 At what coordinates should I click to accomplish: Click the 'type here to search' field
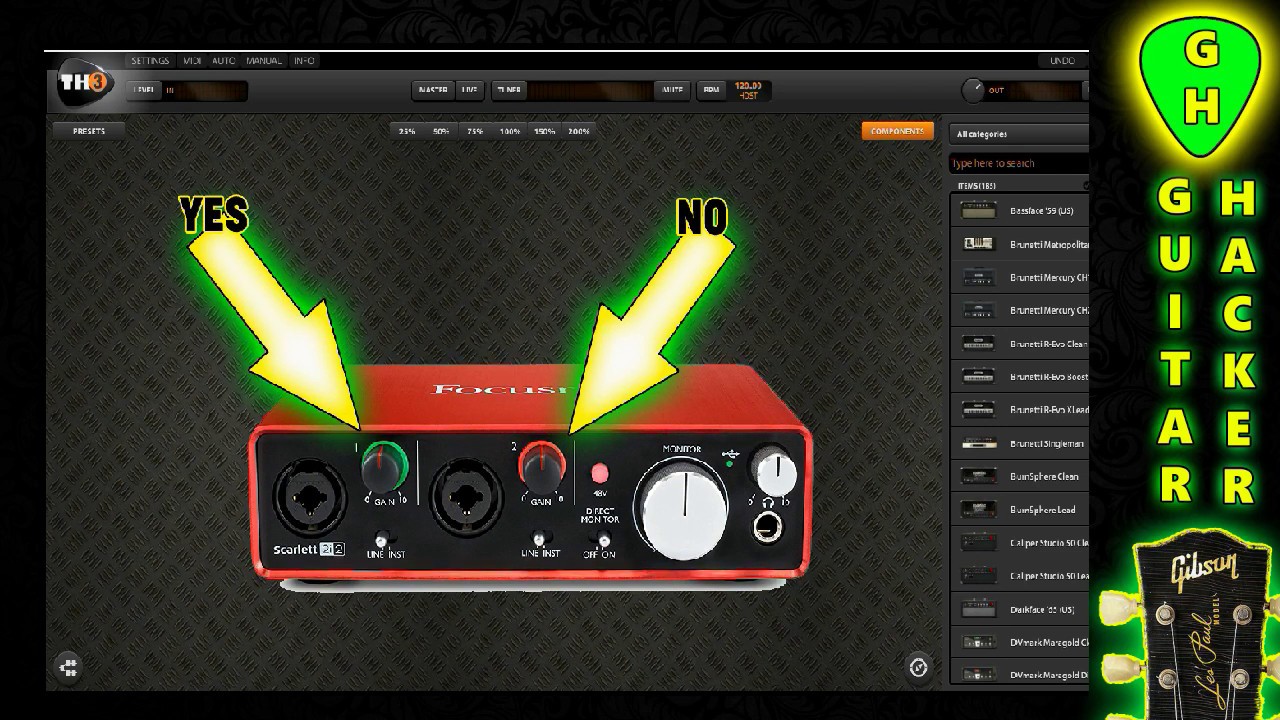(x=1019, y=163)
